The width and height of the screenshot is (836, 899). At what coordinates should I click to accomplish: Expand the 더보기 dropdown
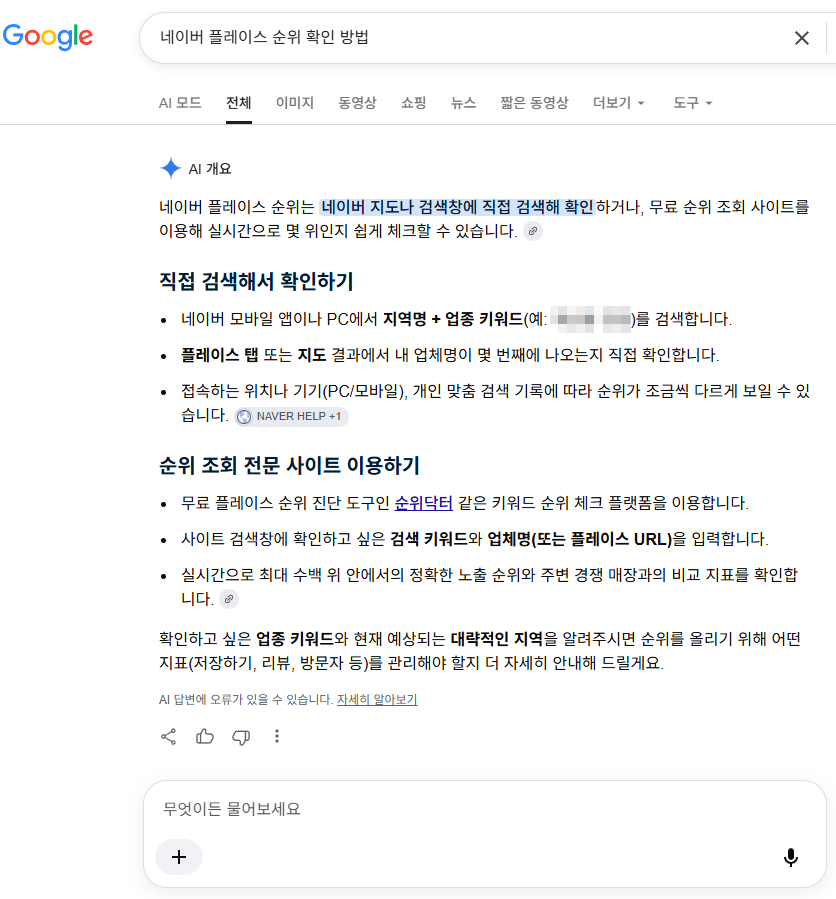pos(619,103)
